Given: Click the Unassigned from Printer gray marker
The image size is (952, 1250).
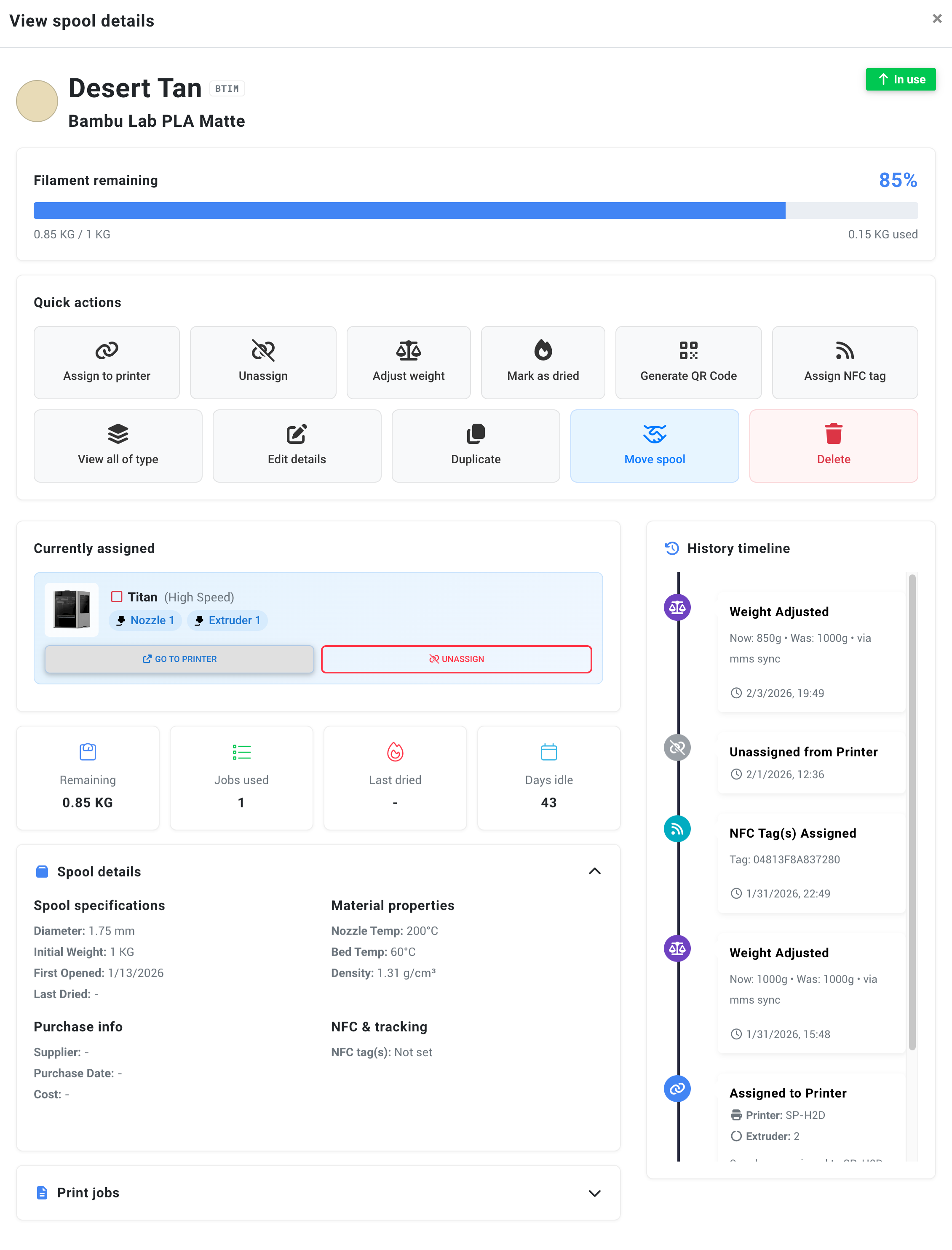Looking at the screenshot, I should [677, 748].
